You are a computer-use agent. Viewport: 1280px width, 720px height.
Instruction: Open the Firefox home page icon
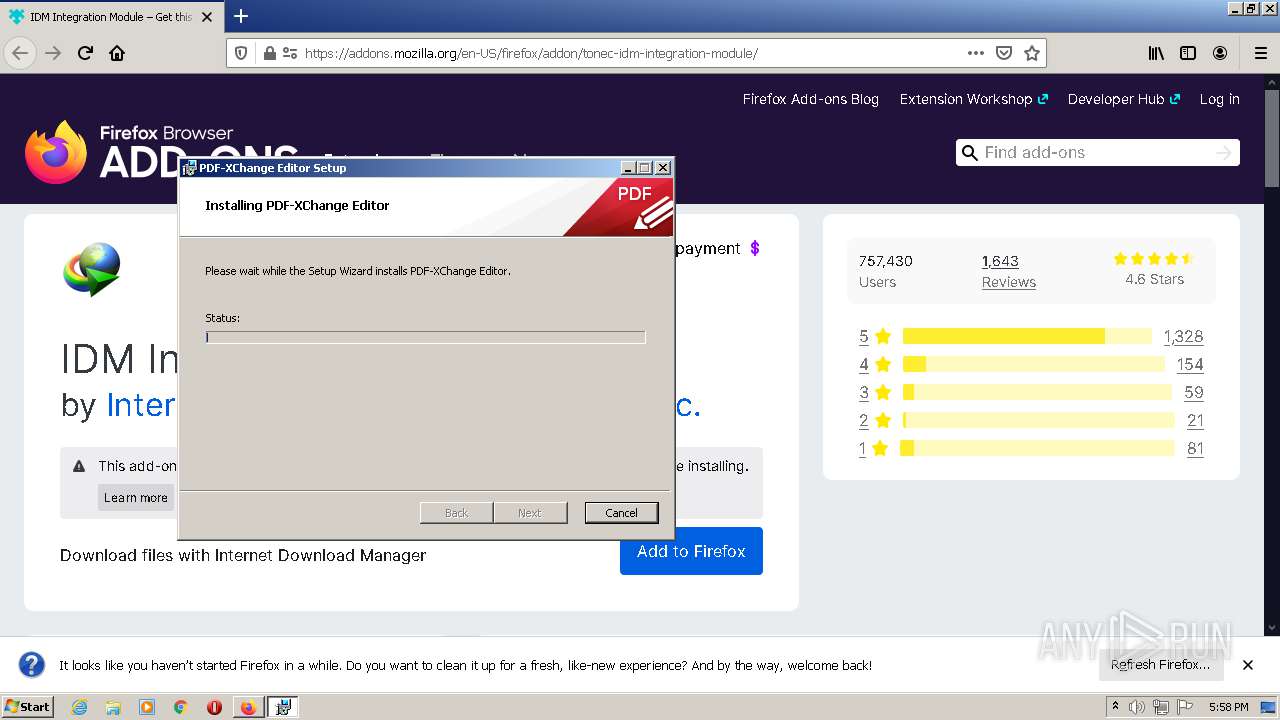coord(117,53)
